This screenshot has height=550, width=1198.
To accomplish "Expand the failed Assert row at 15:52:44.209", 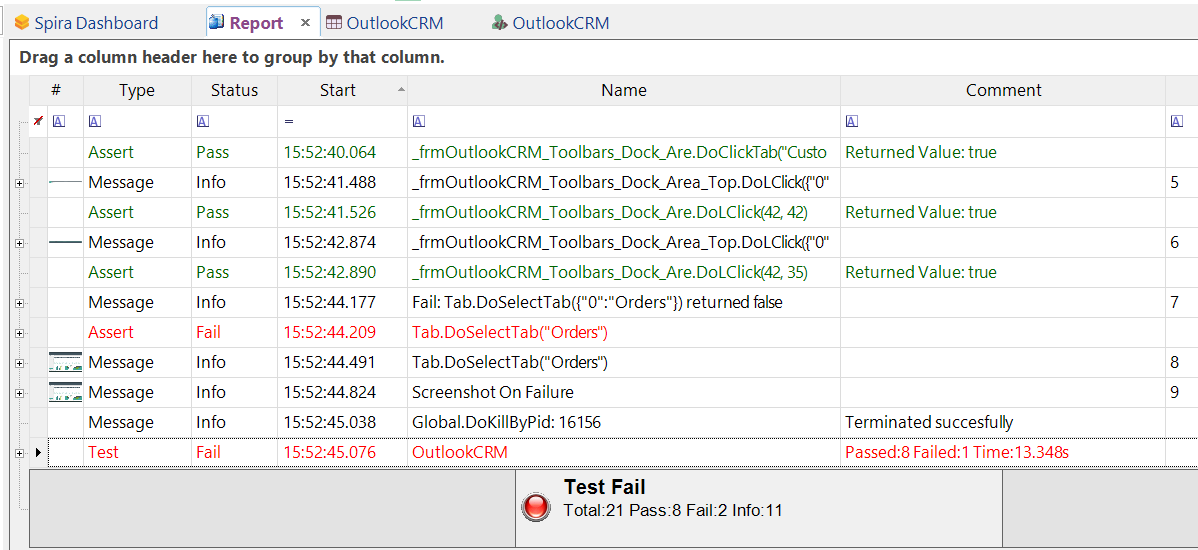I will 19,333.
